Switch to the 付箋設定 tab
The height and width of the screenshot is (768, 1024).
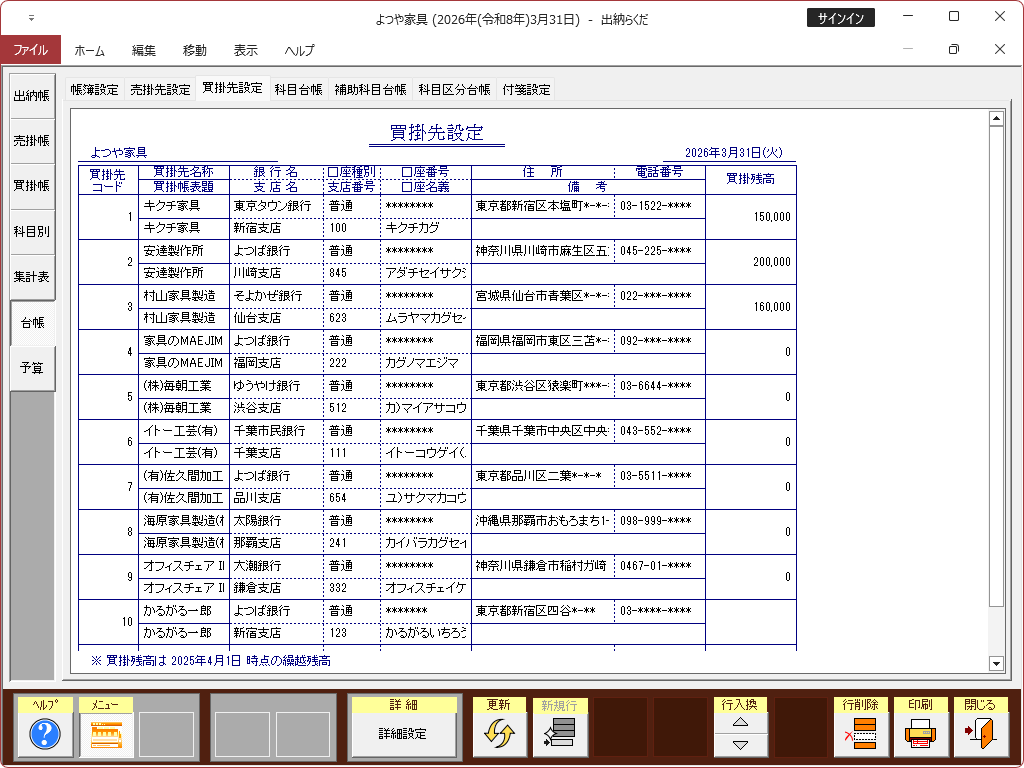[527, 89]
